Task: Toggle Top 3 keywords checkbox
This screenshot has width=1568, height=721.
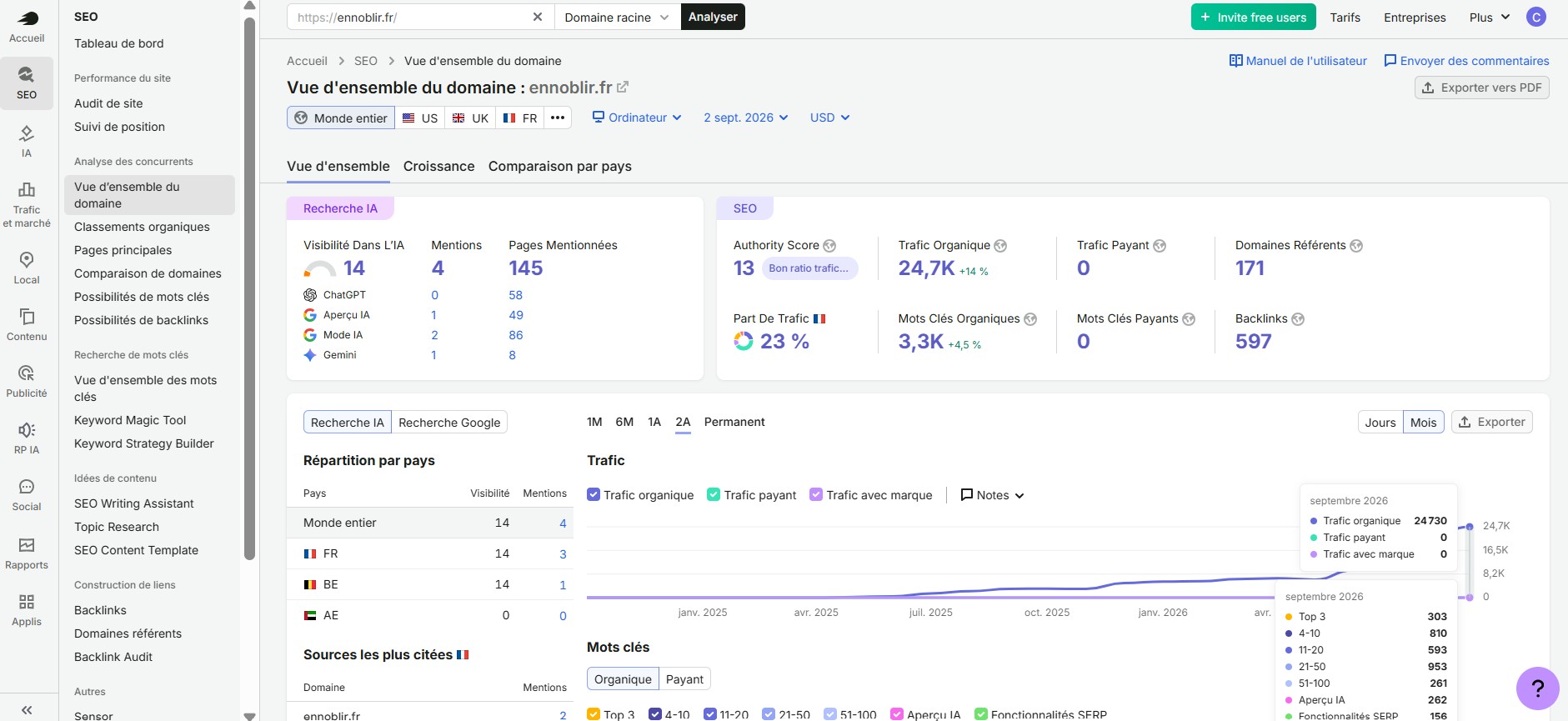Action: click(x=594, y=714)
